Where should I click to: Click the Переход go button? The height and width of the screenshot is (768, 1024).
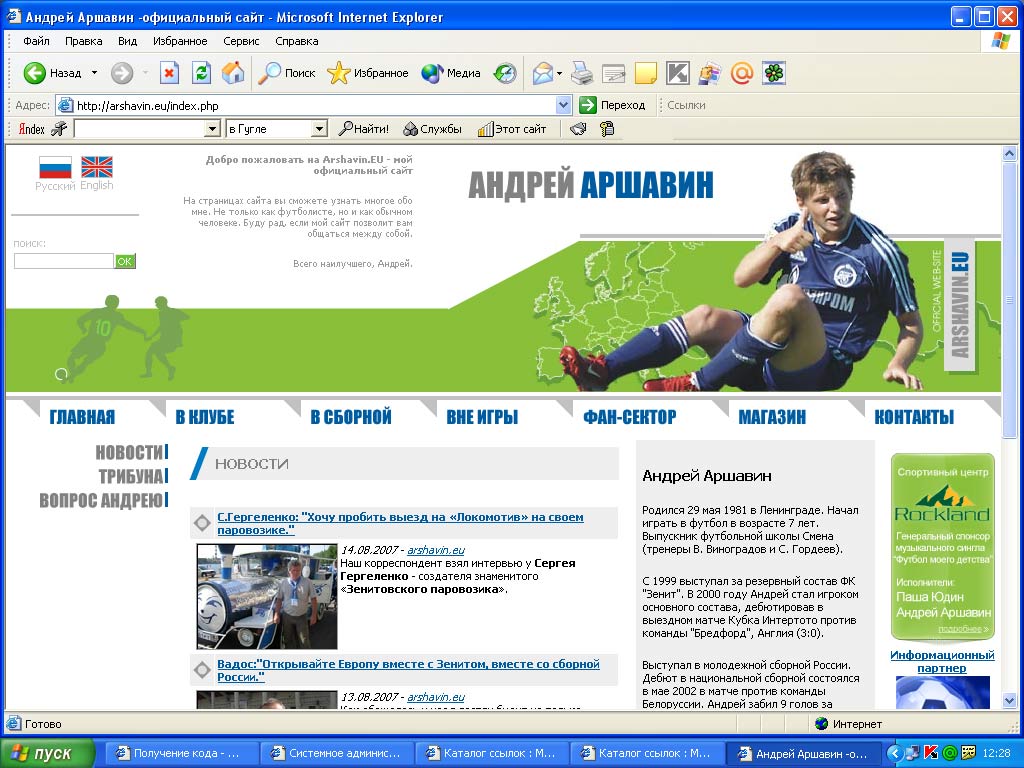613,105
